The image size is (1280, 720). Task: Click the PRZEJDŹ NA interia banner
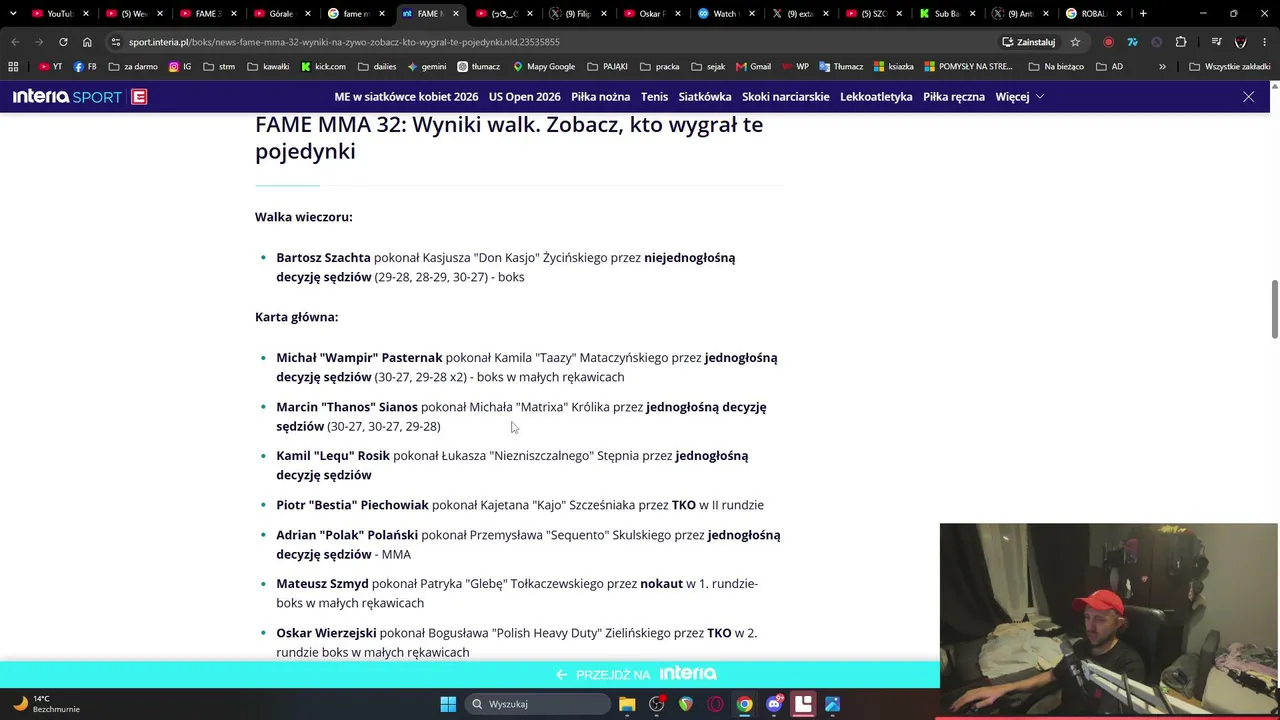[636, 674]
